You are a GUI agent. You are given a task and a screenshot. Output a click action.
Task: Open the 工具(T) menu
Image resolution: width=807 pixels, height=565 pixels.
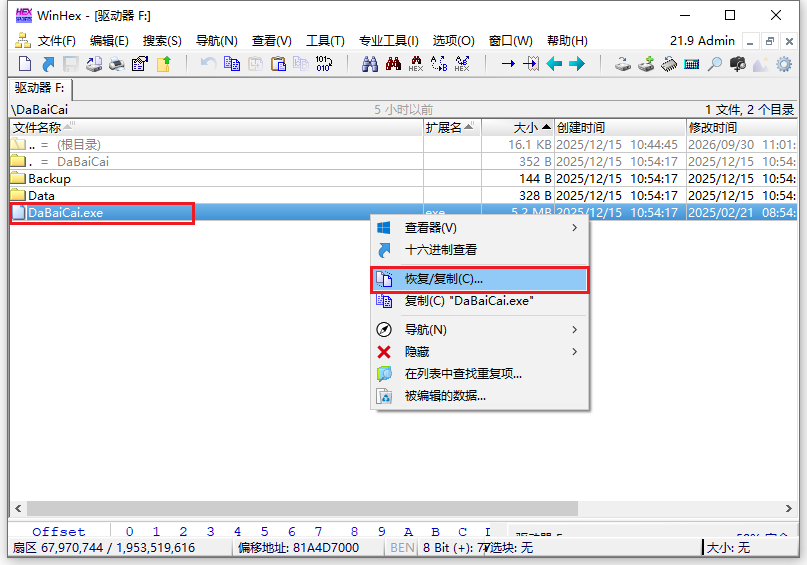tap(325, 41)
